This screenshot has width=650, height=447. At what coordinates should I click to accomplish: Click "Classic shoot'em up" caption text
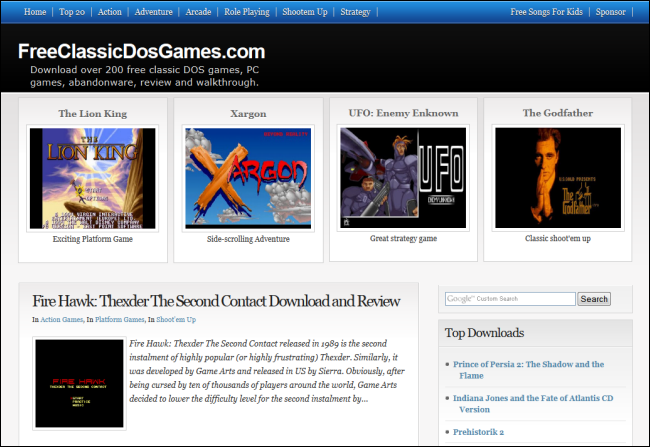[558, 238]
